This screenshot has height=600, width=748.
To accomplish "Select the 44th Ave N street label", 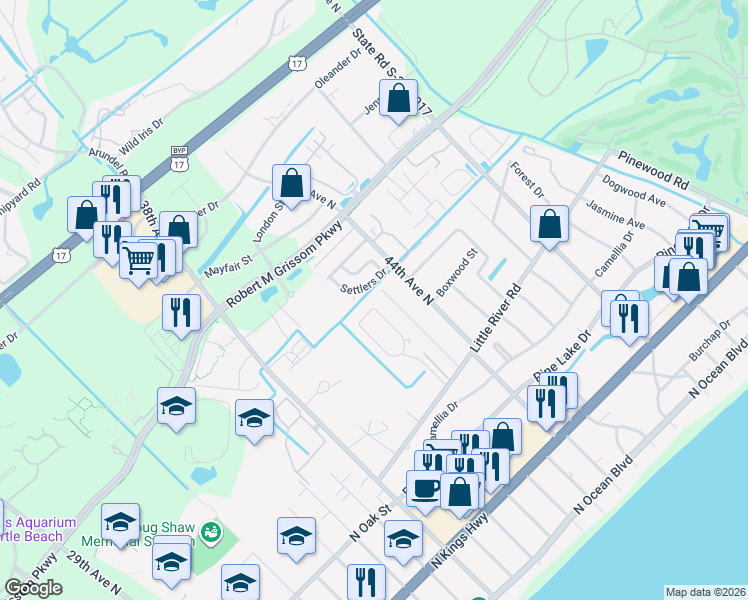I will click(409, 280).
